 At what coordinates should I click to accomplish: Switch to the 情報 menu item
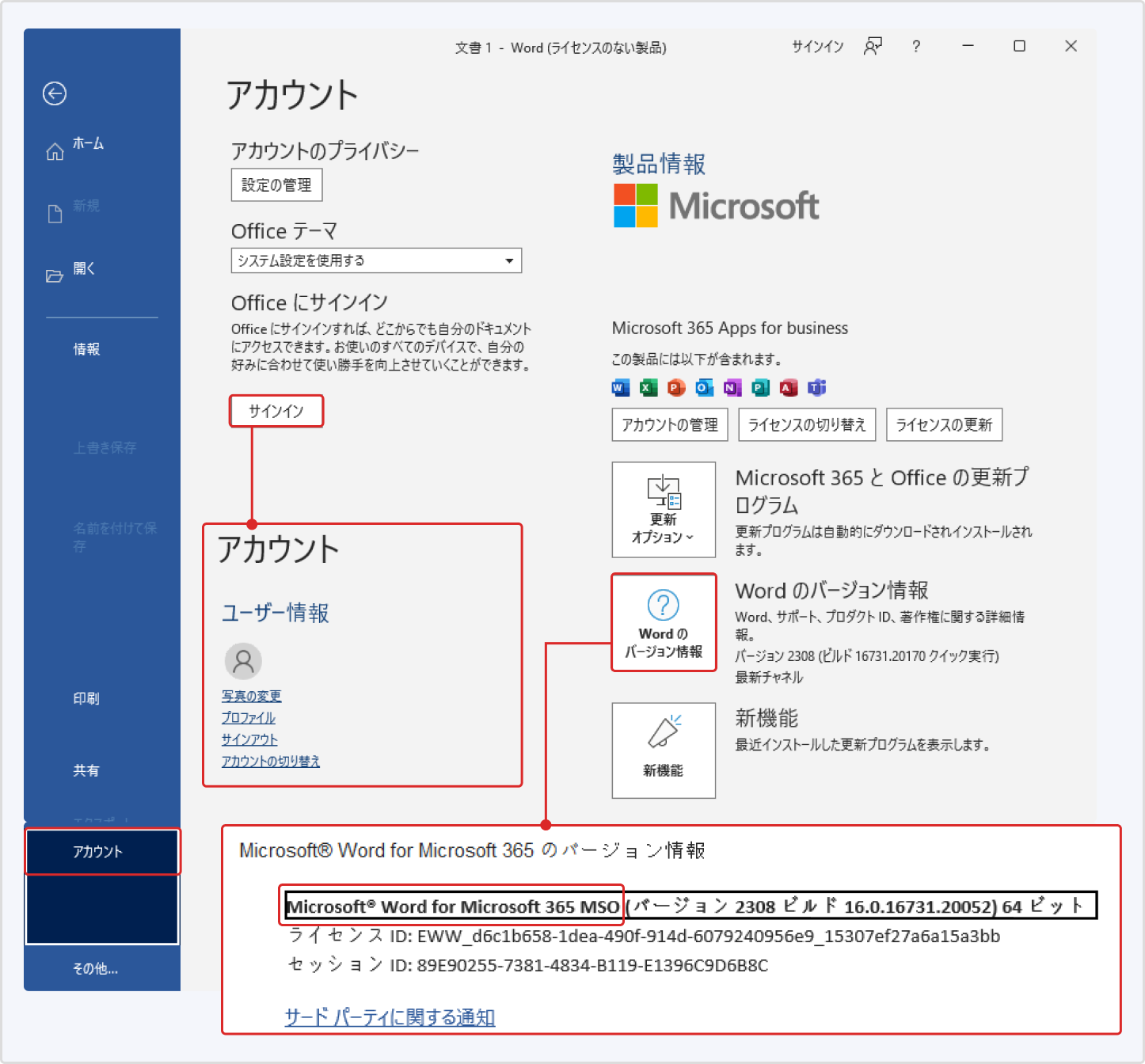(x=86, y=348)
